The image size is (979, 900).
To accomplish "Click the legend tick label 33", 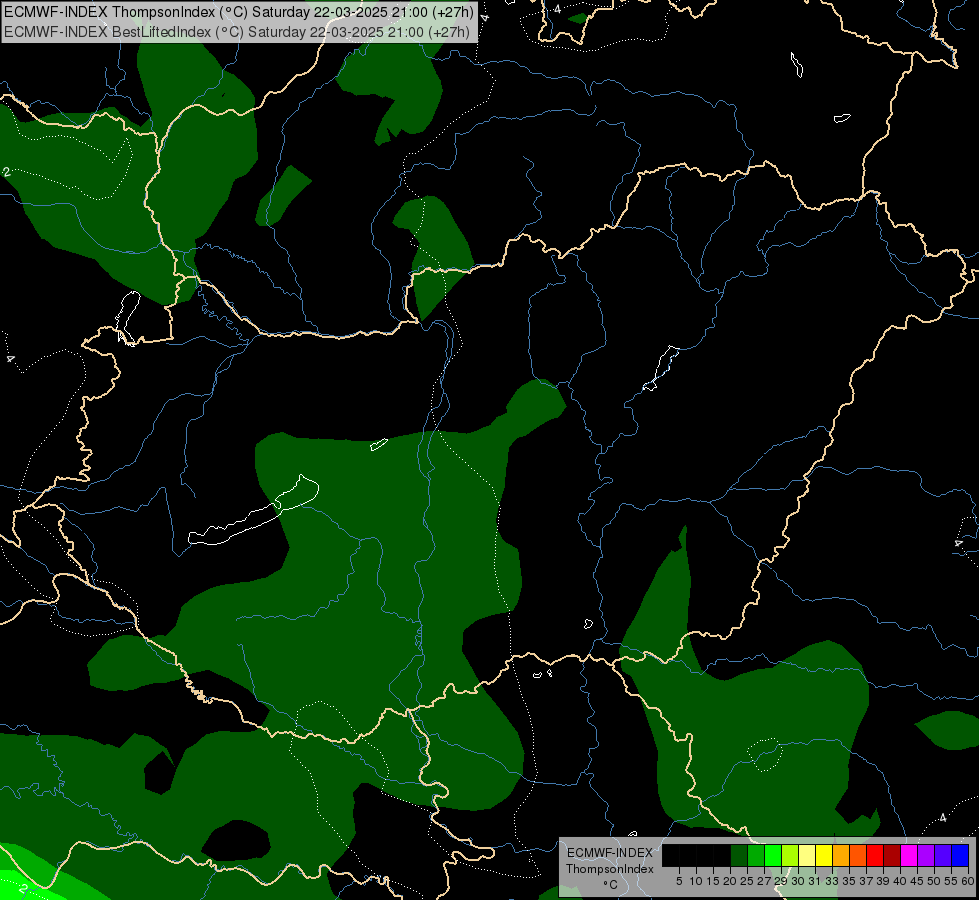I will [x=832, y=881].
